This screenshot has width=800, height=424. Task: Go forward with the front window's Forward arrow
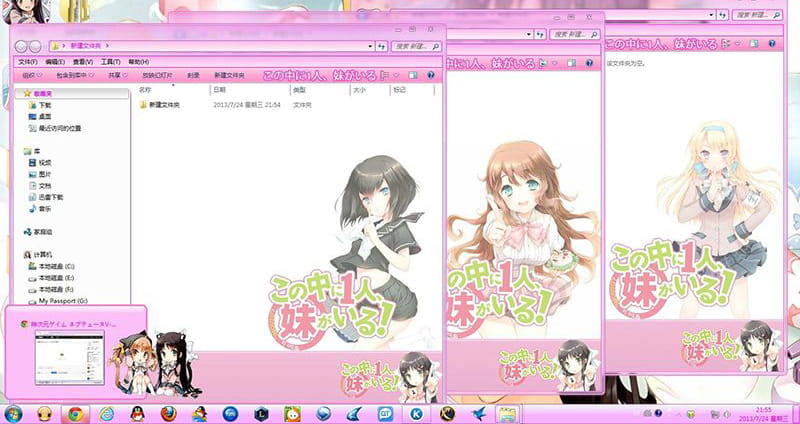coord(35,46)
